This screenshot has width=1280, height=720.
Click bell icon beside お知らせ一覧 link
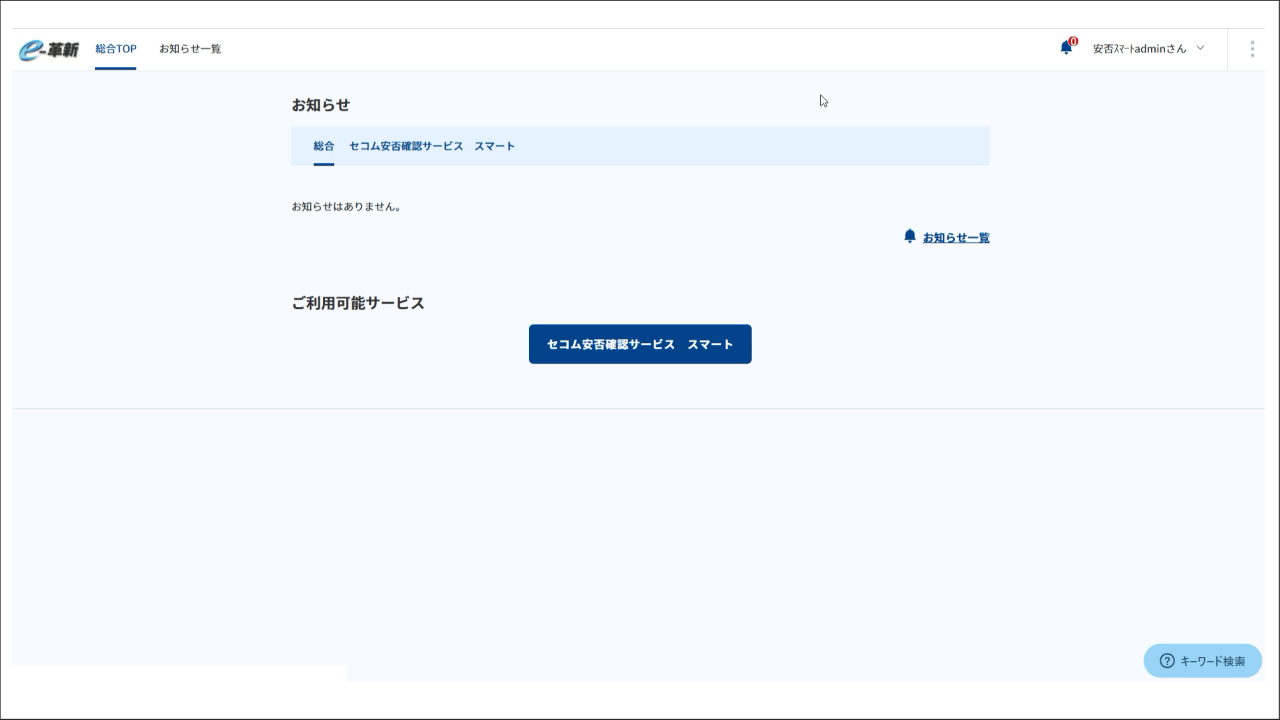tap(909, 236)
